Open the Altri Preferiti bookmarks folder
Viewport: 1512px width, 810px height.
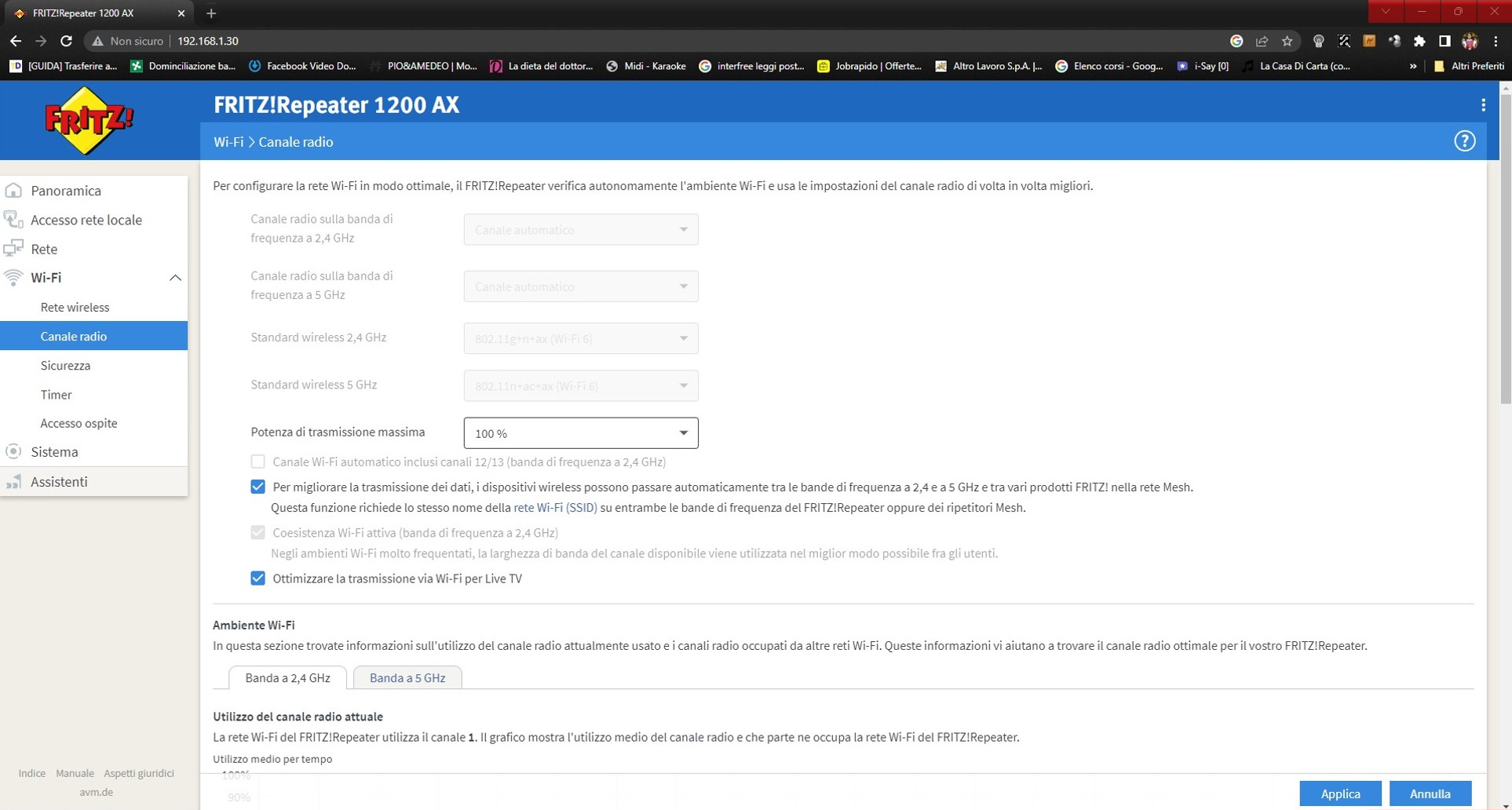pyautogui.click(x=1468, y=66)
